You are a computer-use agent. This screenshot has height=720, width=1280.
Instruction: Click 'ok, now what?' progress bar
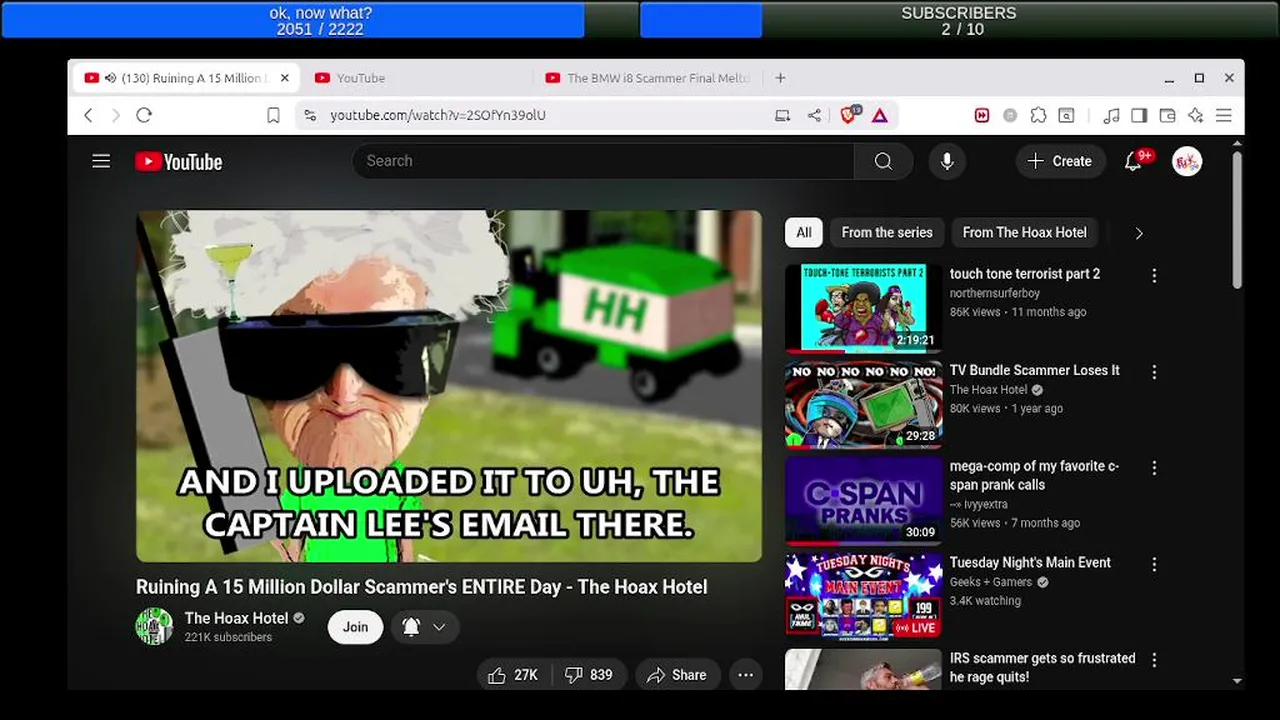(x=320, y=20)
